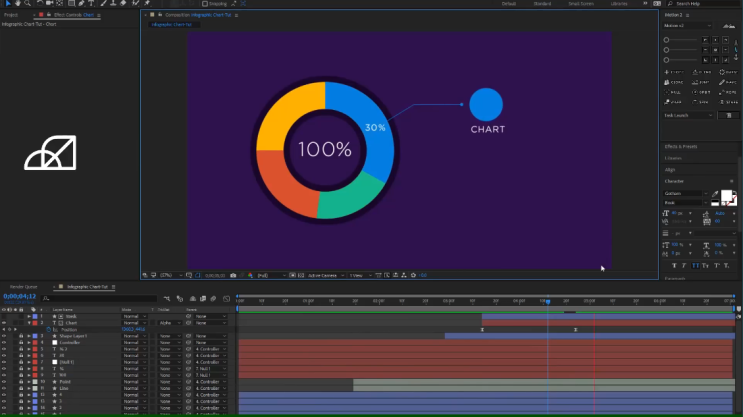Select the Zoom magnifier tool
Image resolution: width=743 pixels, height=417 pixels.
point(27,3)
